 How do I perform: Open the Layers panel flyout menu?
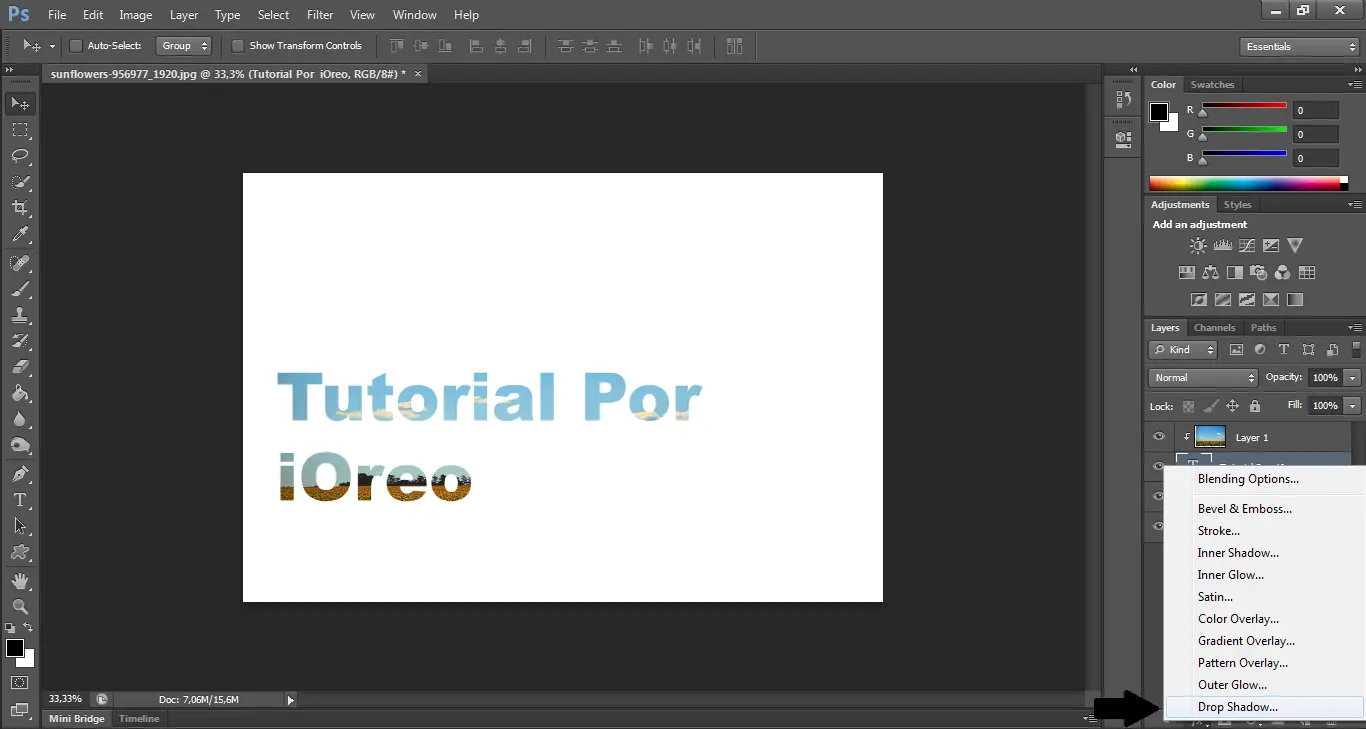tap(1355, 328)
